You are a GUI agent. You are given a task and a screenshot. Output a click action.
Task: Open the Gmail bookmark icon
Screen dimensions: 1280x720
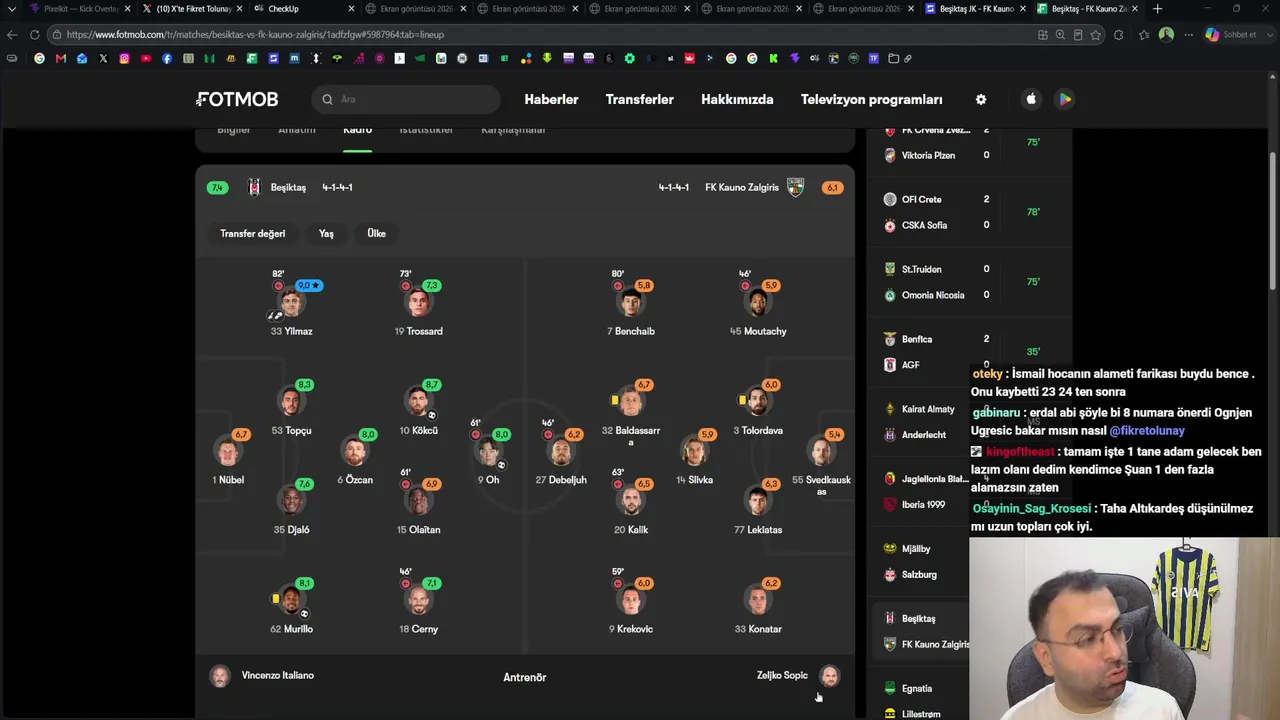[61, 58]
